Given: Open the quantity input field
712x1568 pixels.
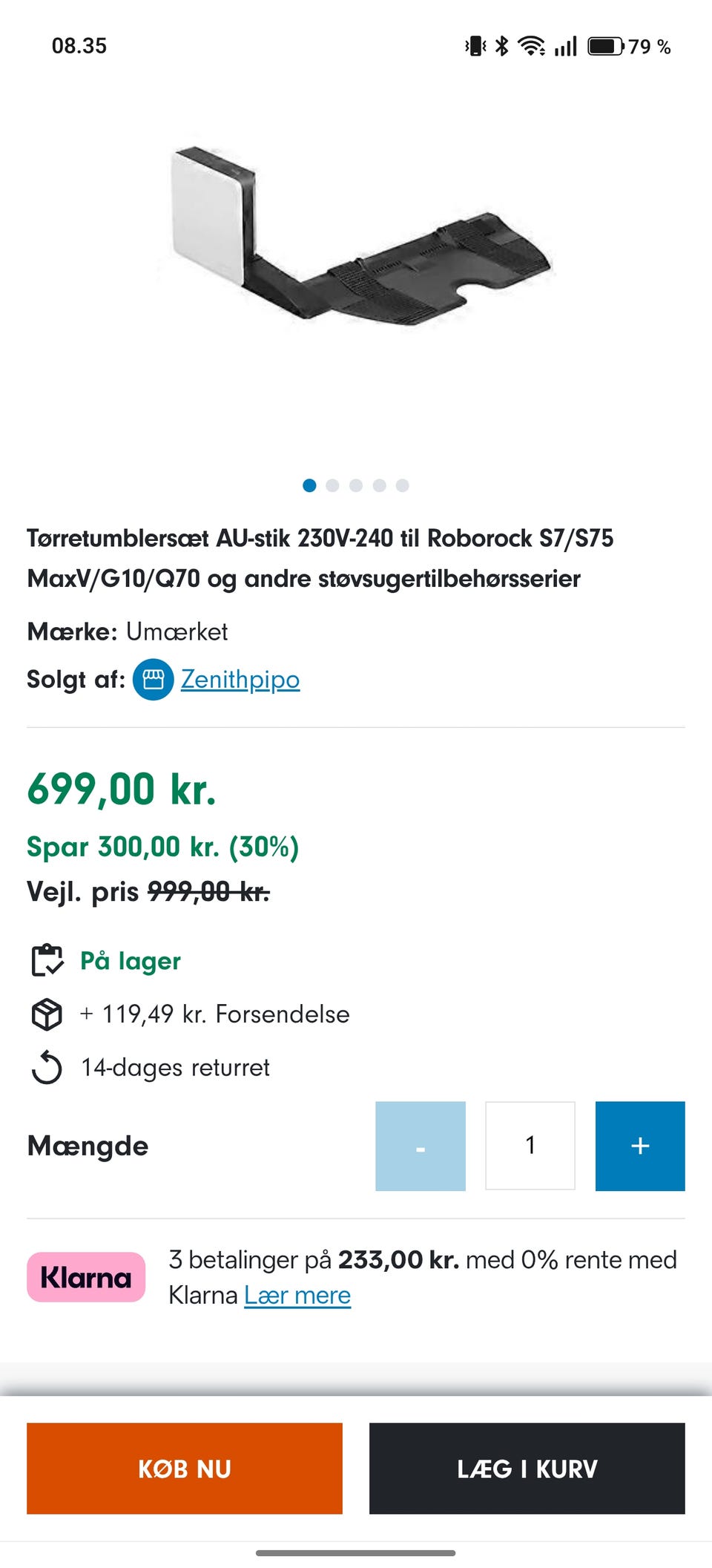Looking at the screenshot, I should pos(530,1145).
